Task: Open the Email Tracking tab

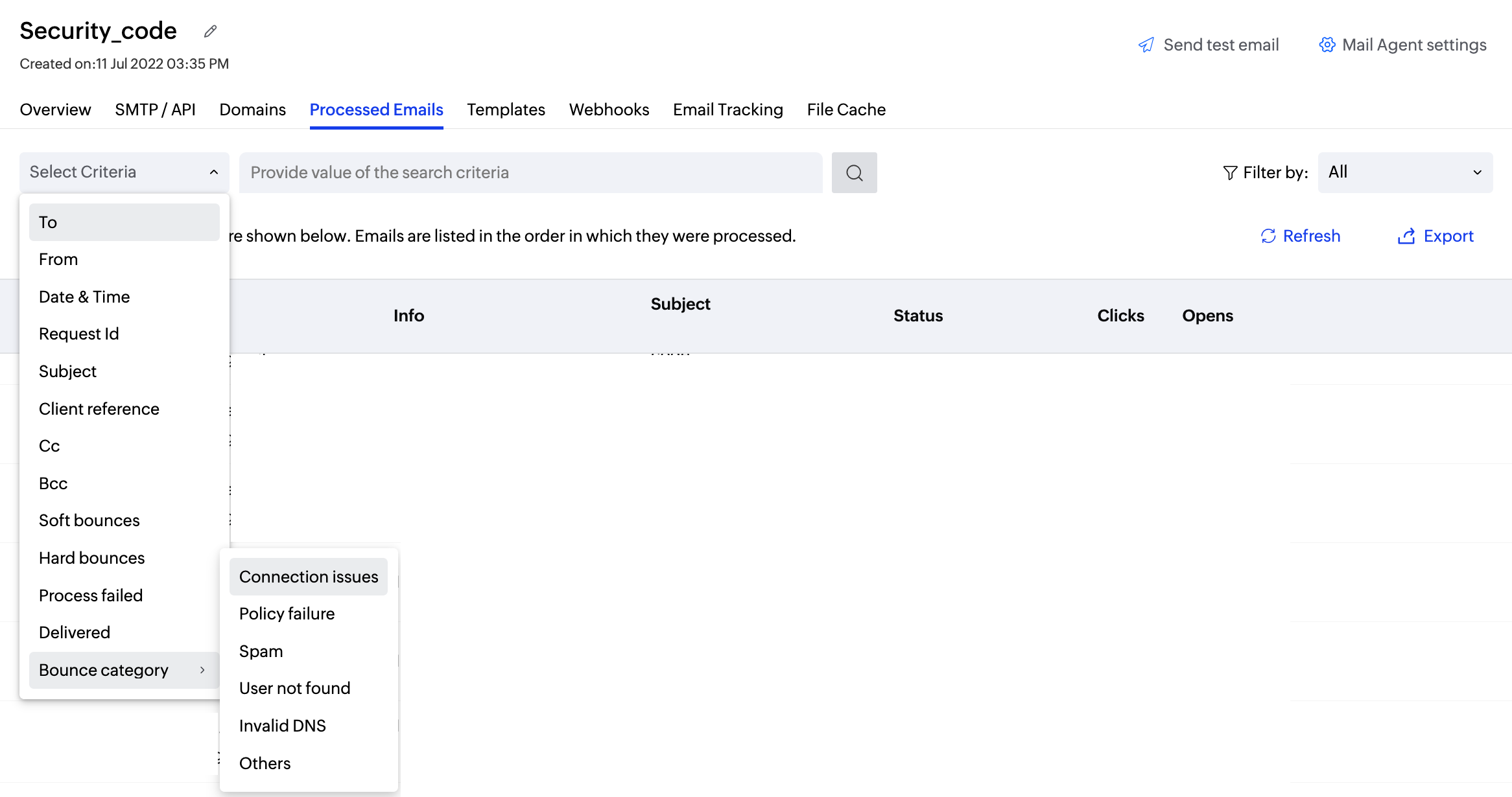Action: click(727, 110)
